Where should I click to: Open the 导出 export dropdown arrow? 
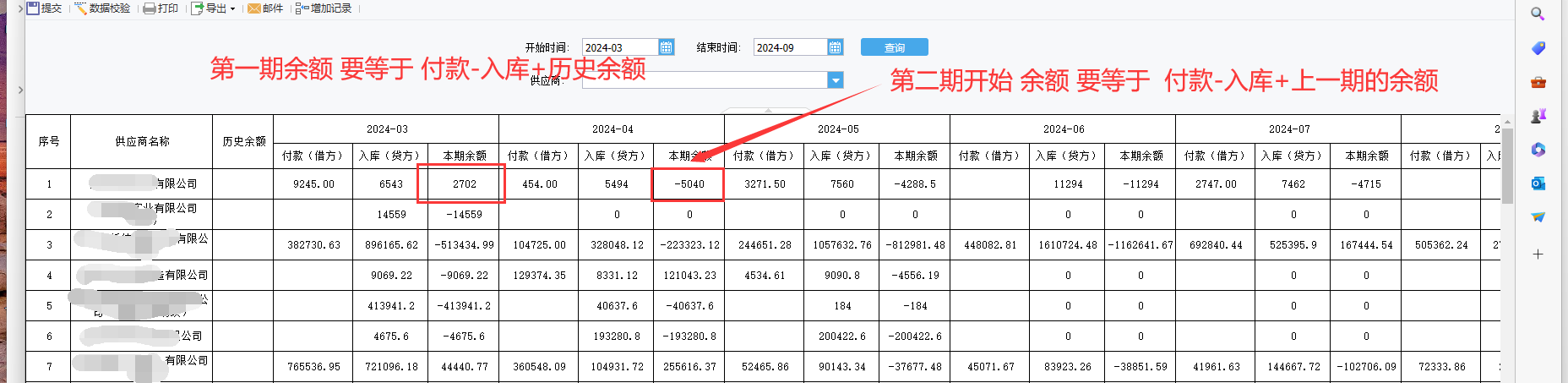coord(232,9)
